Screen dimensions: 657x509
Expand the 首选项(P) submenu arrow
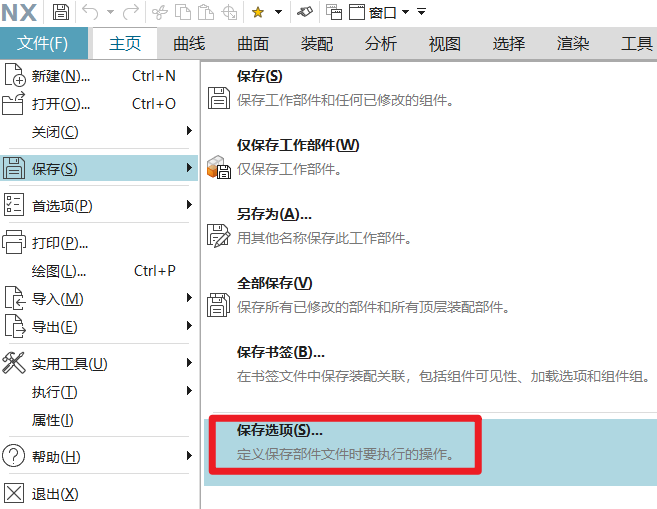click(189, 204)
